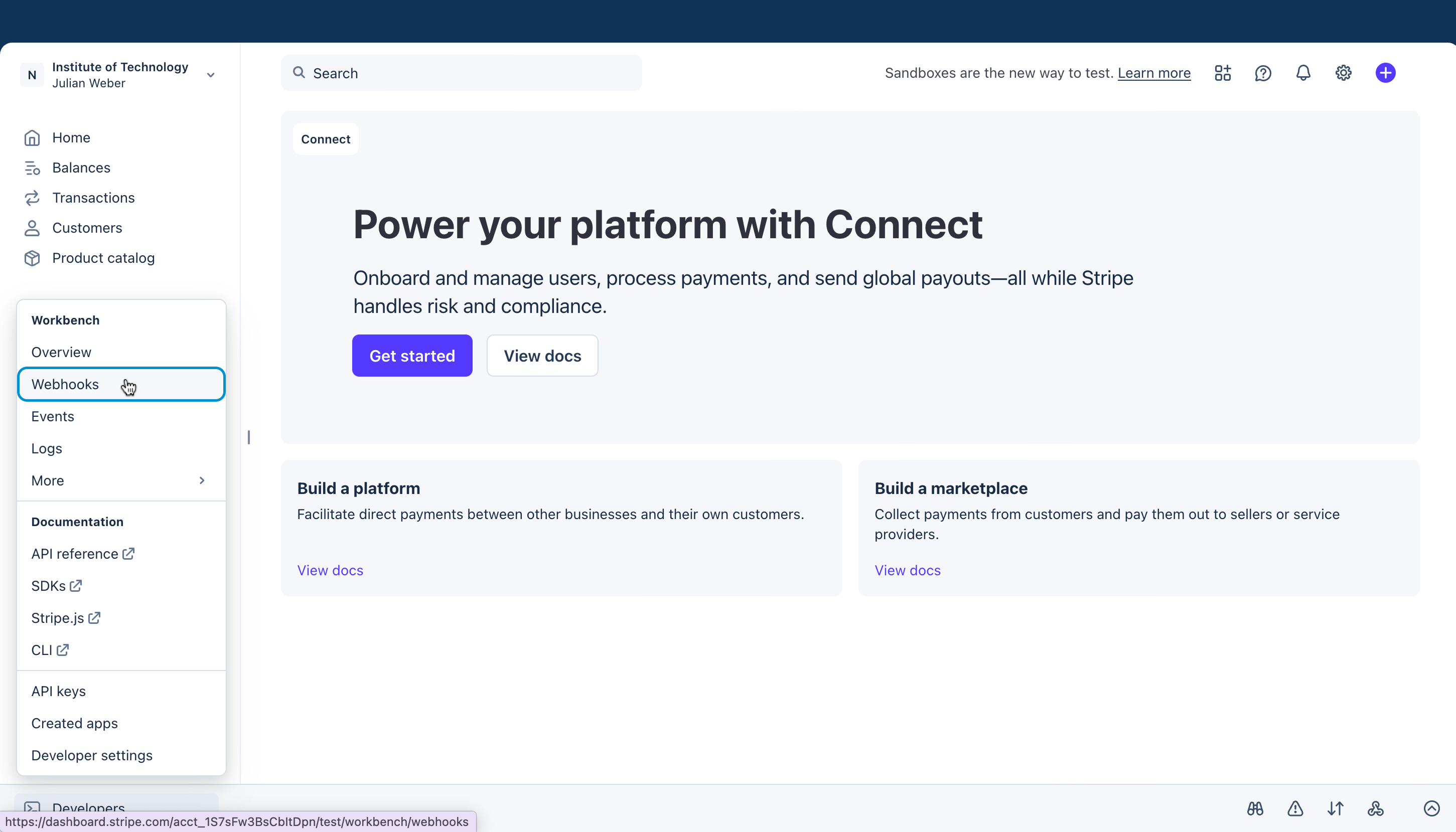The height and width of the screenshot is (832, 1456).
Task: Open the help question mark icon
Action: [x=1263, y=73]
